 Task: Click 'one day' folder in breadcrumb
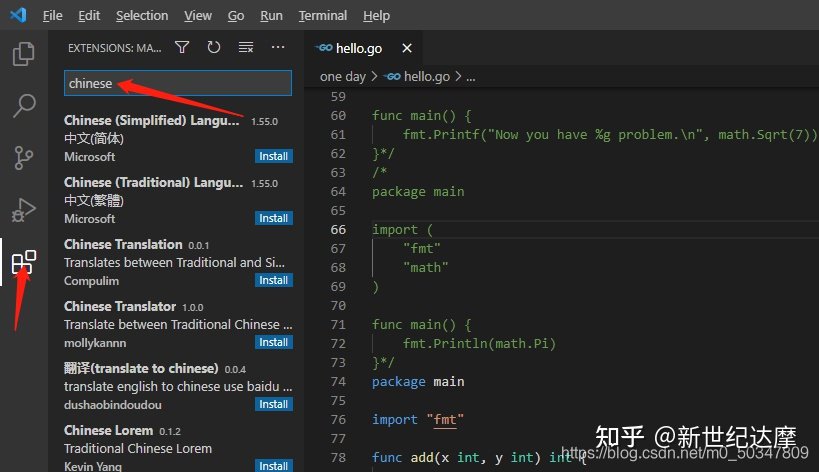(343, 77)
